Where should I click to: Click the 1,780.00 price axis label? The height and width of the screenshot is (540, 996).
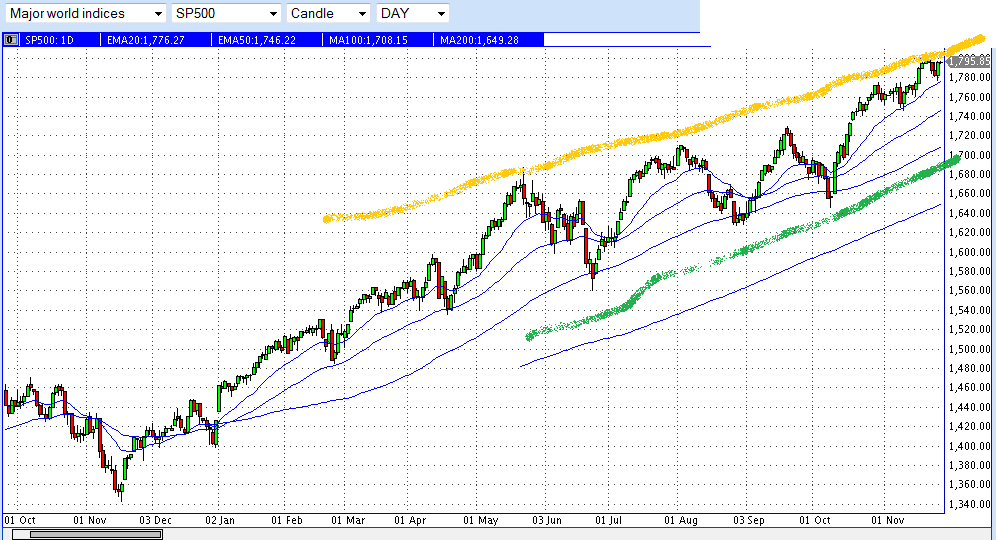[969, 78]
